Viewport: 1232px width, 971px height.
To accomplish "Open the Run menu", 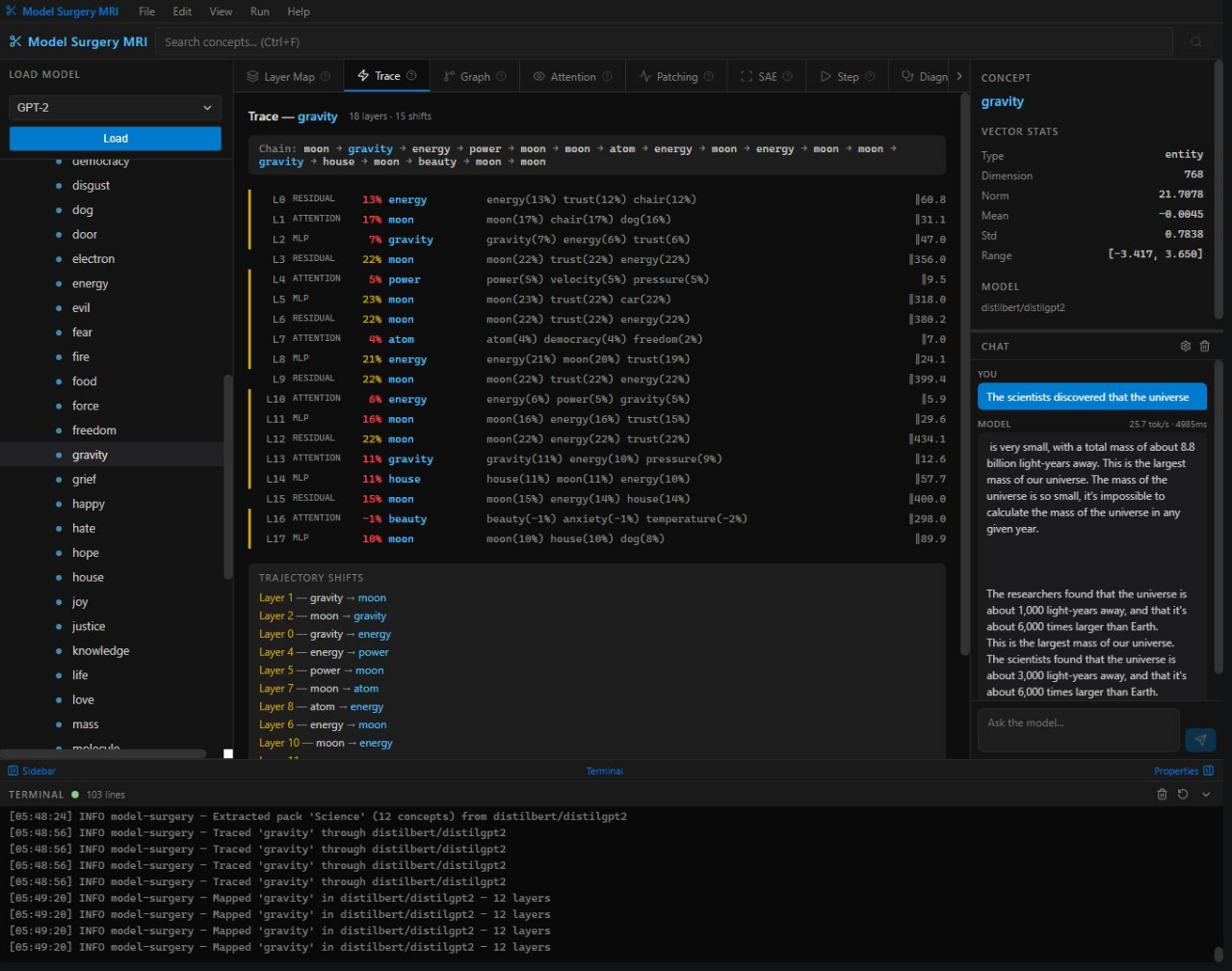I will click(x=259, y=12).
